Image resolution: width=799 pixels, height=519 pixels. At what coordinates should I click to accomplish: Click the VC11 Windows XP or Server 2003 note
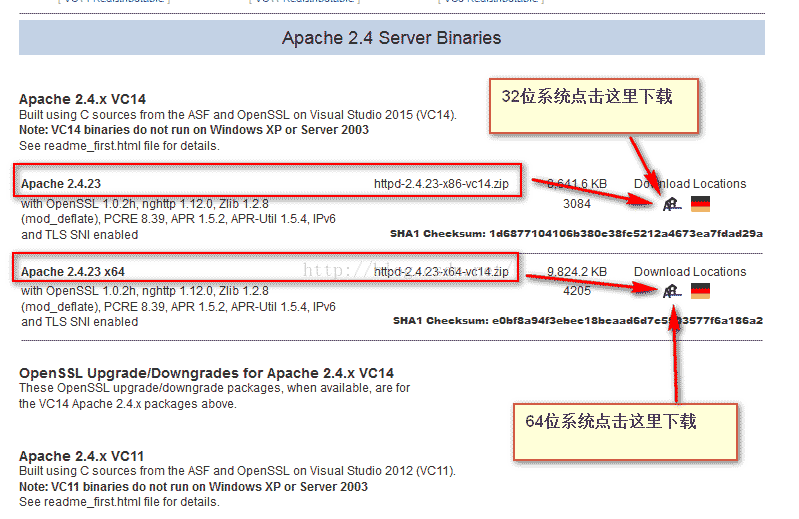pos(194,487)
